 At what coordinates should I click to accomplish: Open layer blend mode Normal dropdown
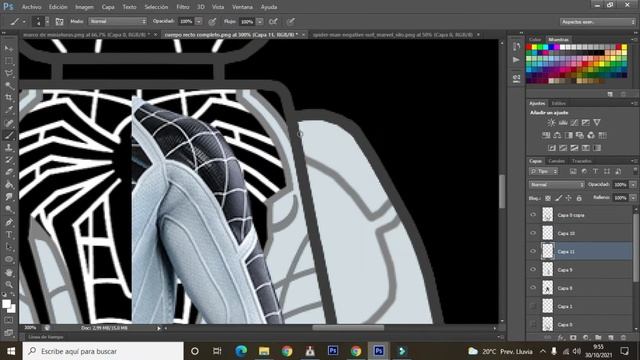tap(556, 184)
